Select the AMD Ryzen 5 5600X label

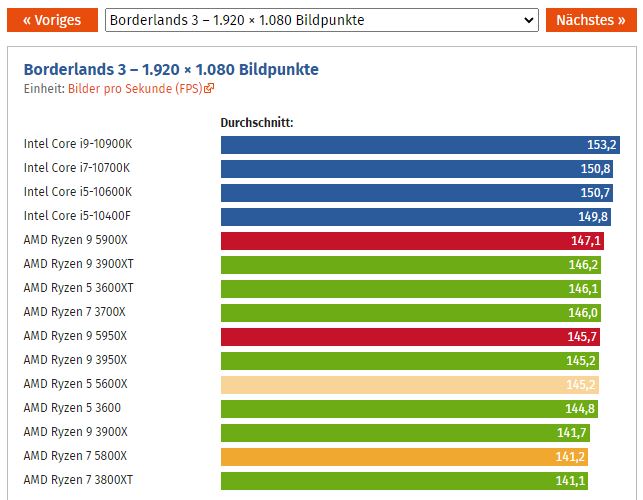tap(75, 384)
